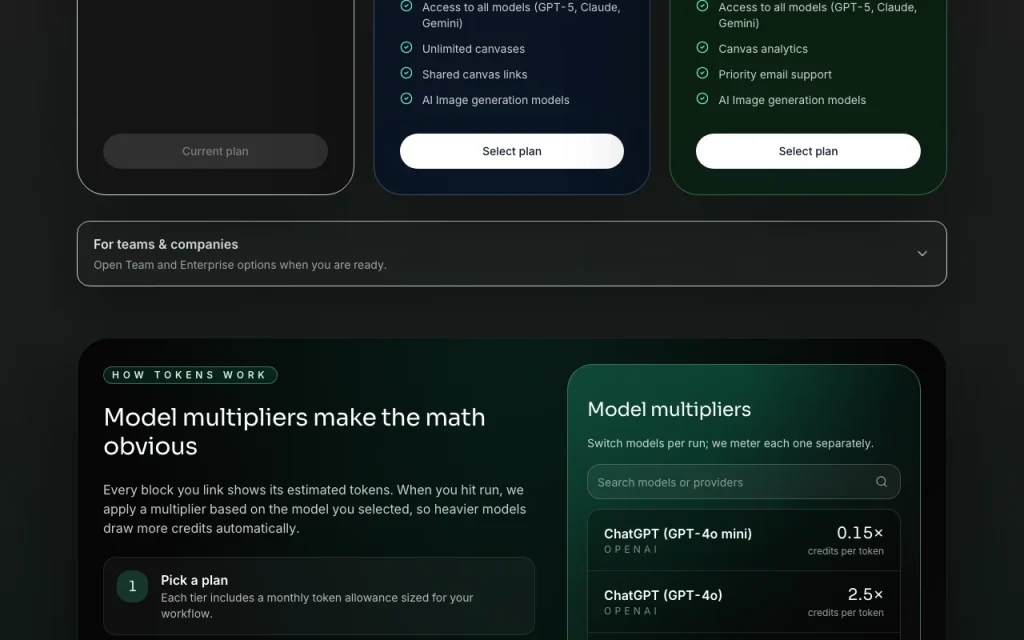Click check icon by AI Image generation in blue card
Viewport: 1024px width, 640px height.
pos(406,99)
